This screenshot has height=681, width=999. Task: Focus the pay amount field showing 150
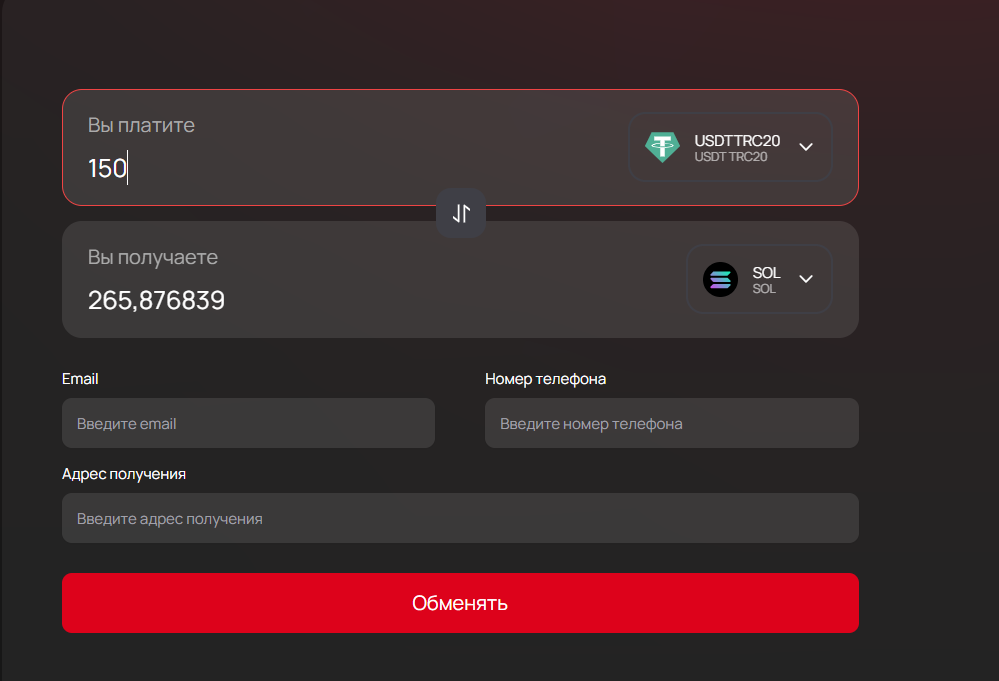point(108,168)
